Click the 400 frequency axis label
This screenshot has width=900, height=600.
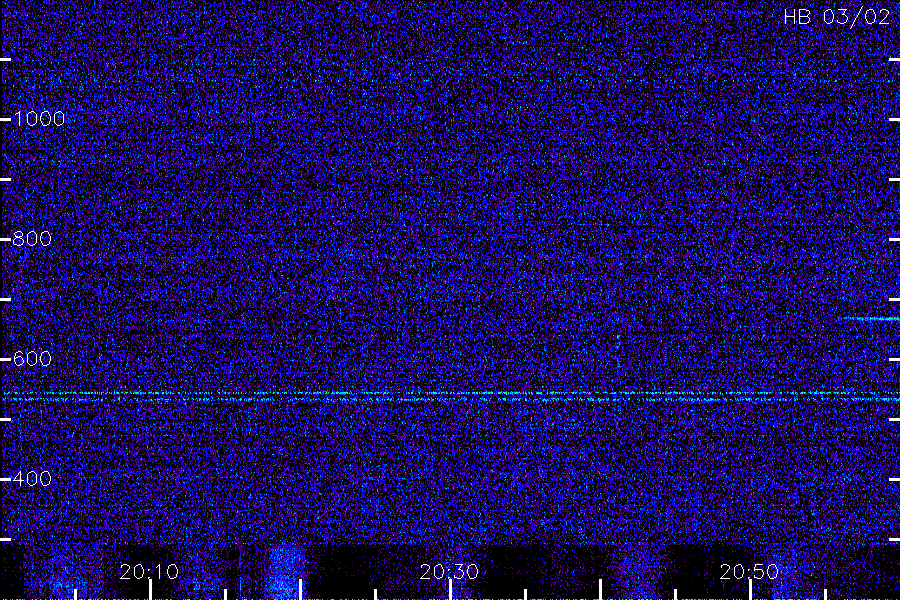coord(32,479)
